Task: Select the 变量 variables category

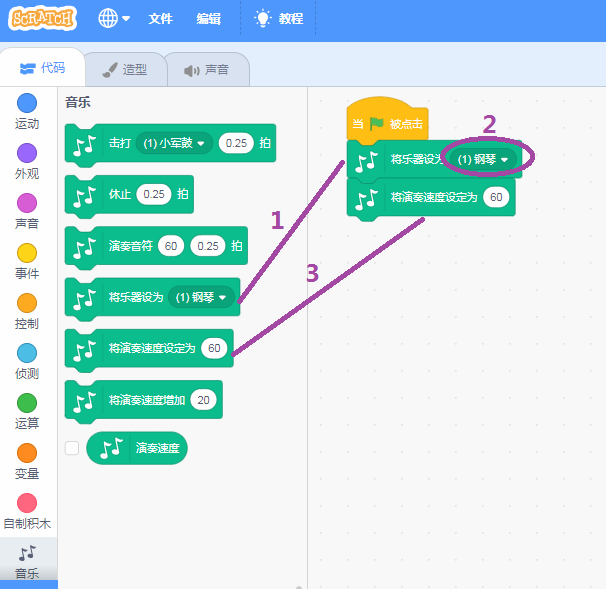Action: 27,453
